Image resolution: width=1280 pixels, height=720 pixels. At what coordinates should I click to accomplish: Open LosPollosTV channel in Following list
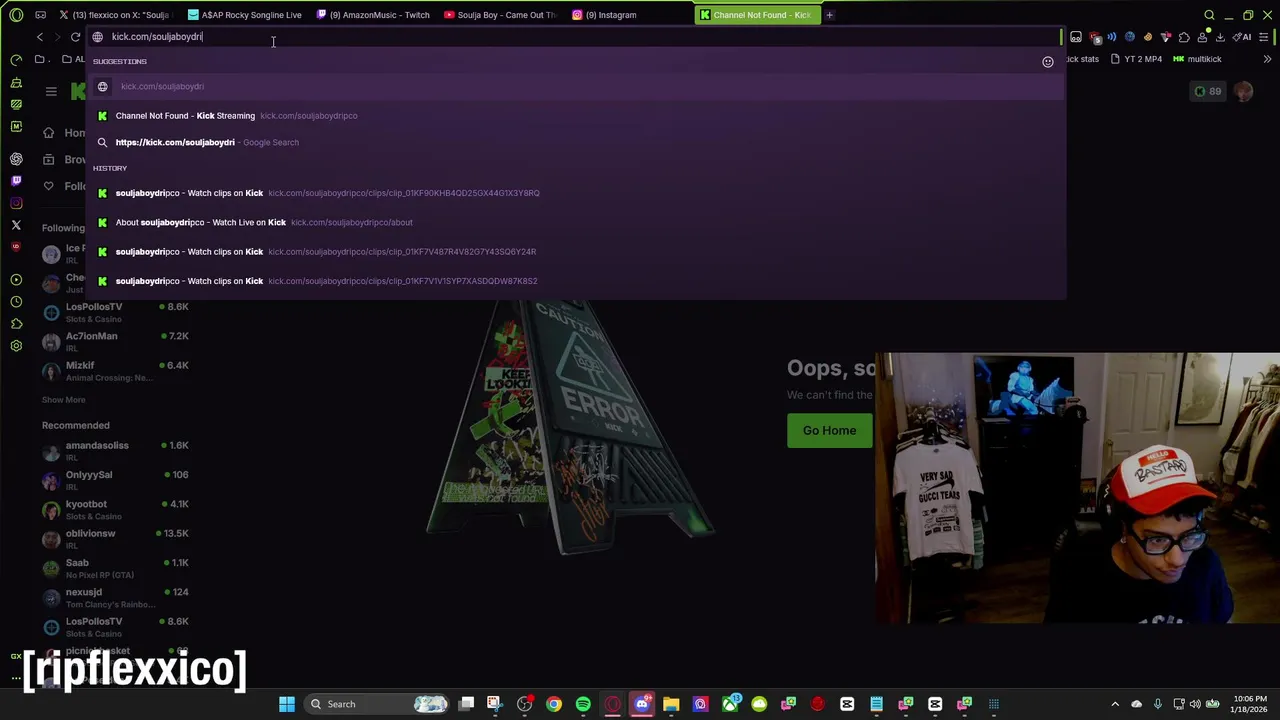115,313
